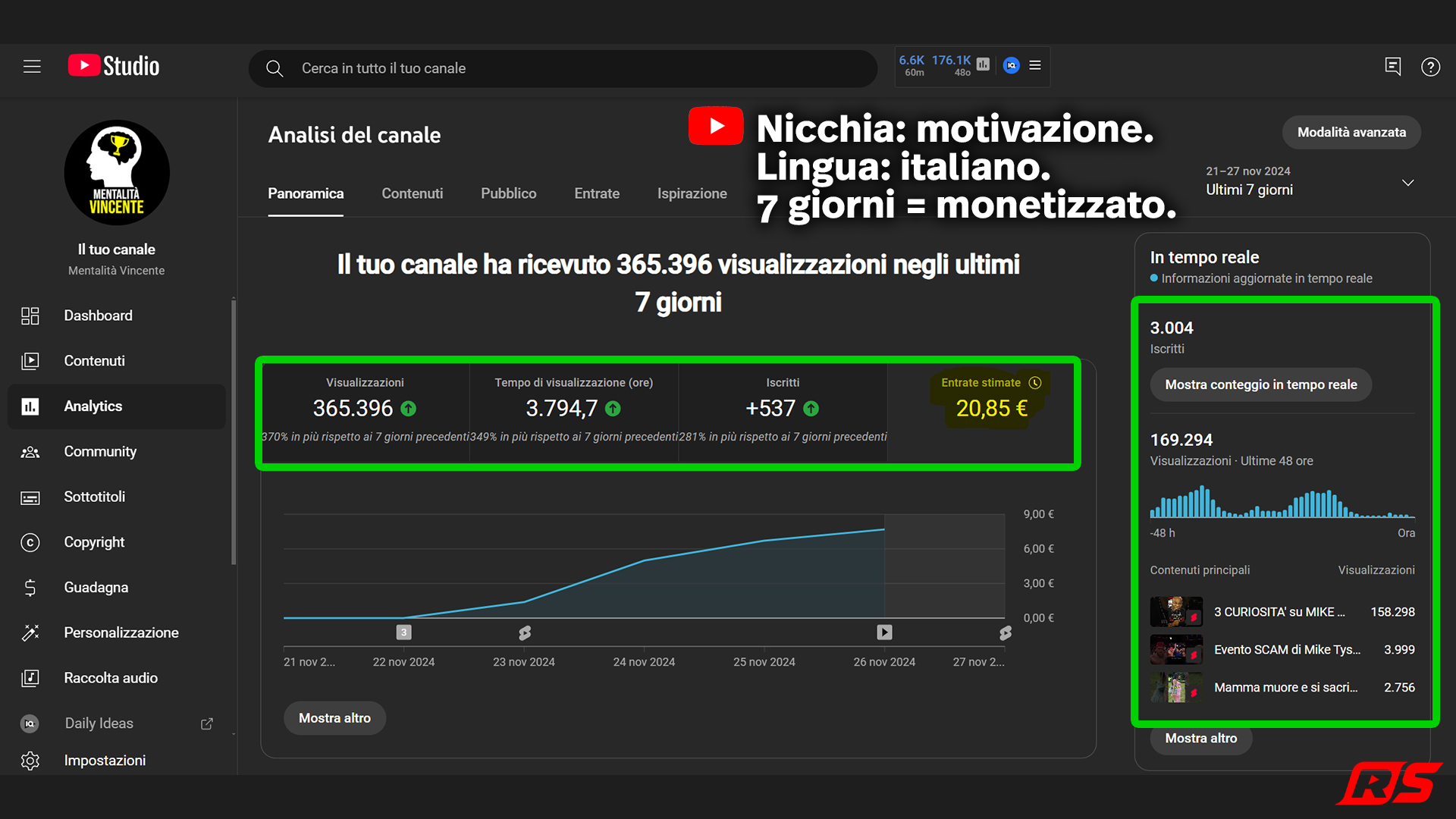Click the Shorts marker under 27 nov

coord(1006,632)
